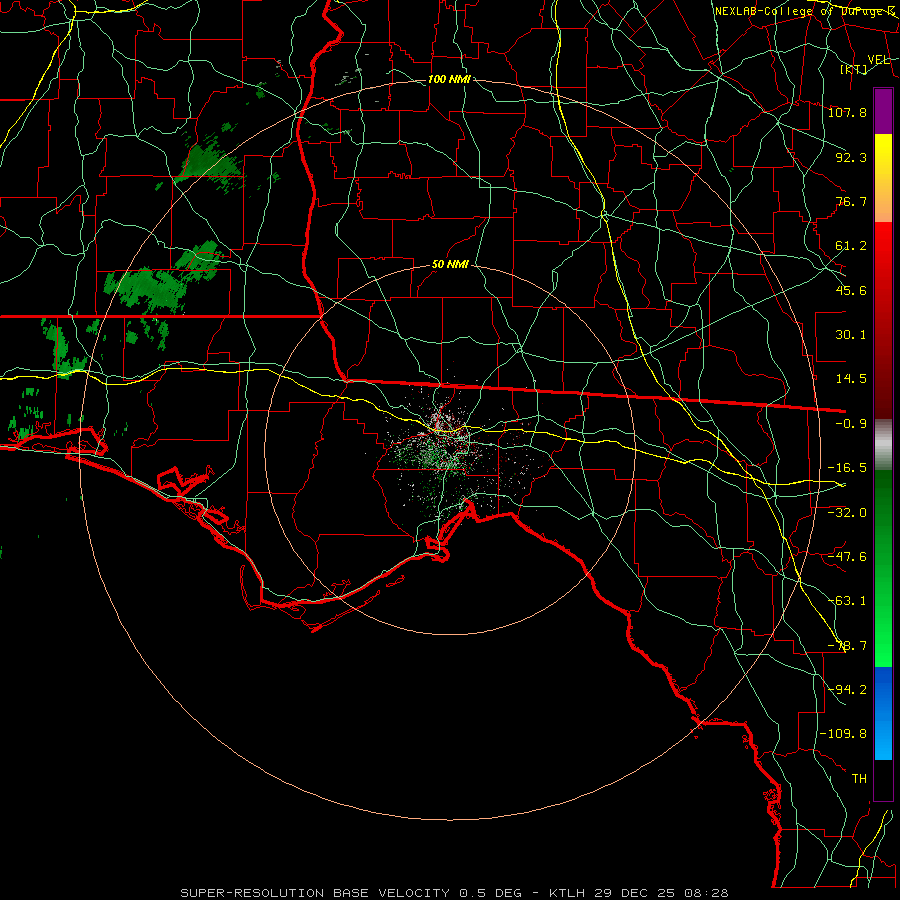Screen dimensions: 900x900
Task: Click the 30.1 velocity scale value
Action: point(851,335)
